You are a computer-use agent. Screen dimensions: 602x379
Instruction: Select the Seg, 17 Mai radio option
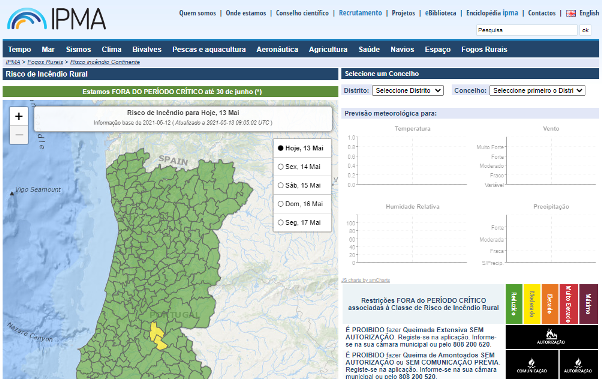click(281, 223)
